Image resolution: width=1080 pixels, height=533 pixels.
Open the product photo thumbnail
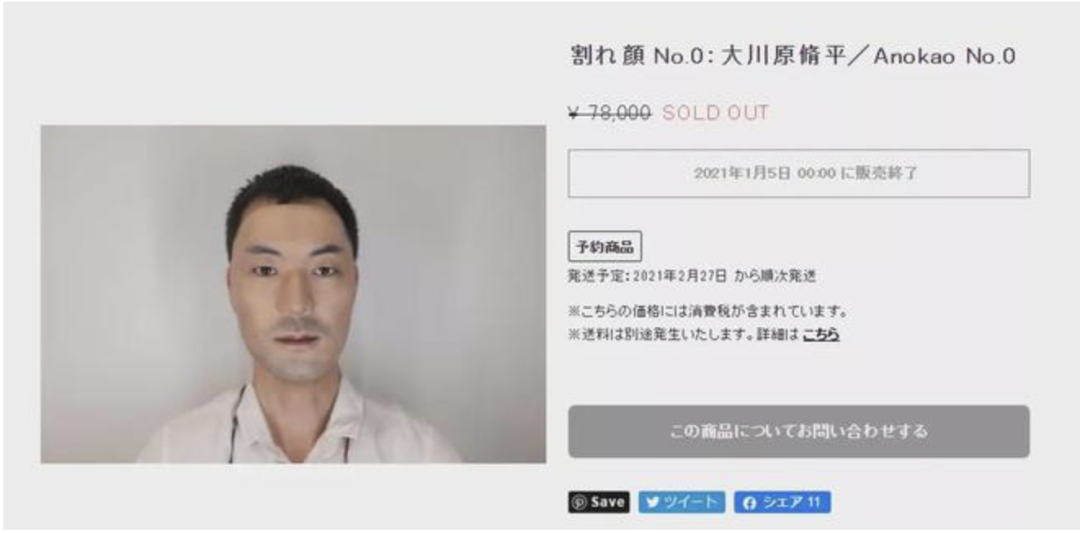coord(293,294)
